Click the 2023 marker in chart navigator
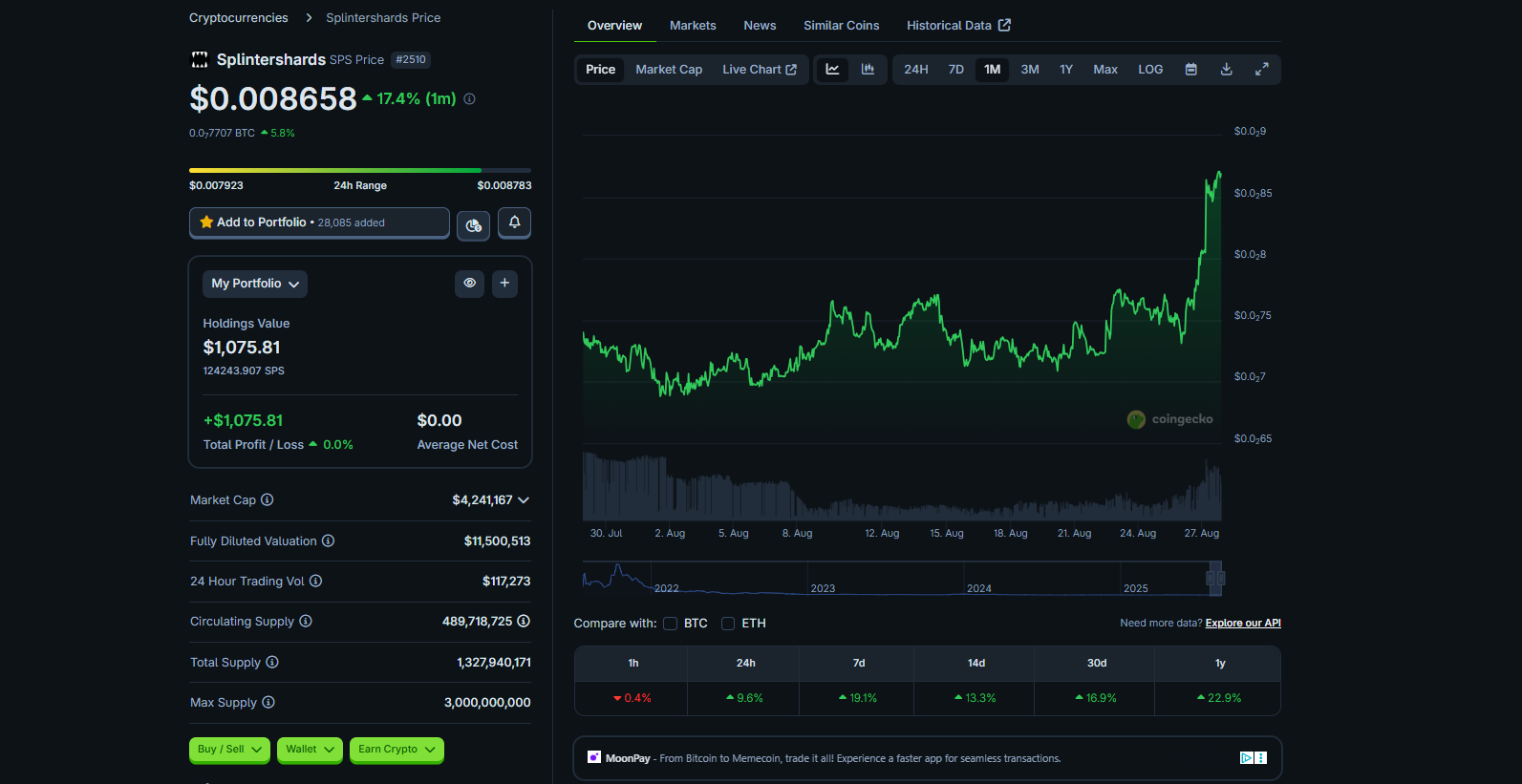Image resolution: width=1522 pixels, height=784 pixels. 823,589
